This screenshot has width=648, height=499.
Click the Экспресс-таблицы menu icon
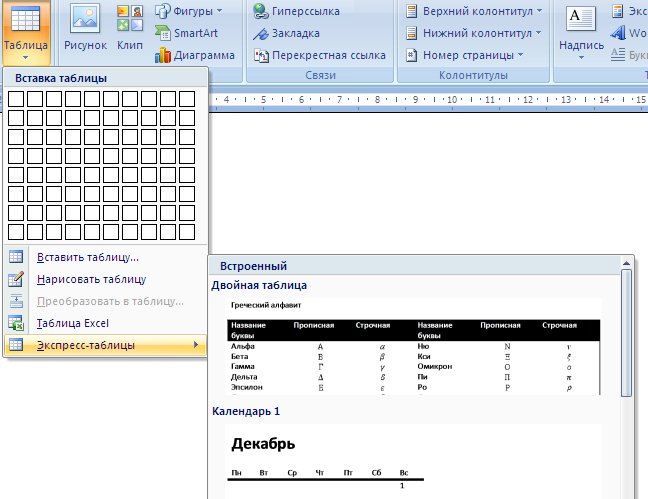point(16,344)
